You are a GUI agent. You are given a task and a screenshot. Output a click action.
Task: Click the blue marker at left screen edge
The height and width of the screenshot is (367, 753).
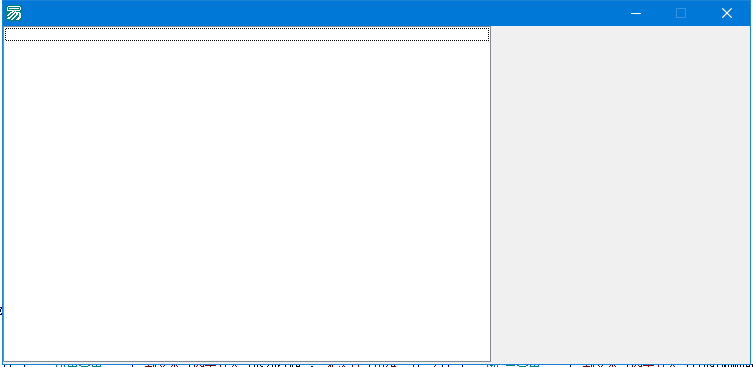(1, 311)
